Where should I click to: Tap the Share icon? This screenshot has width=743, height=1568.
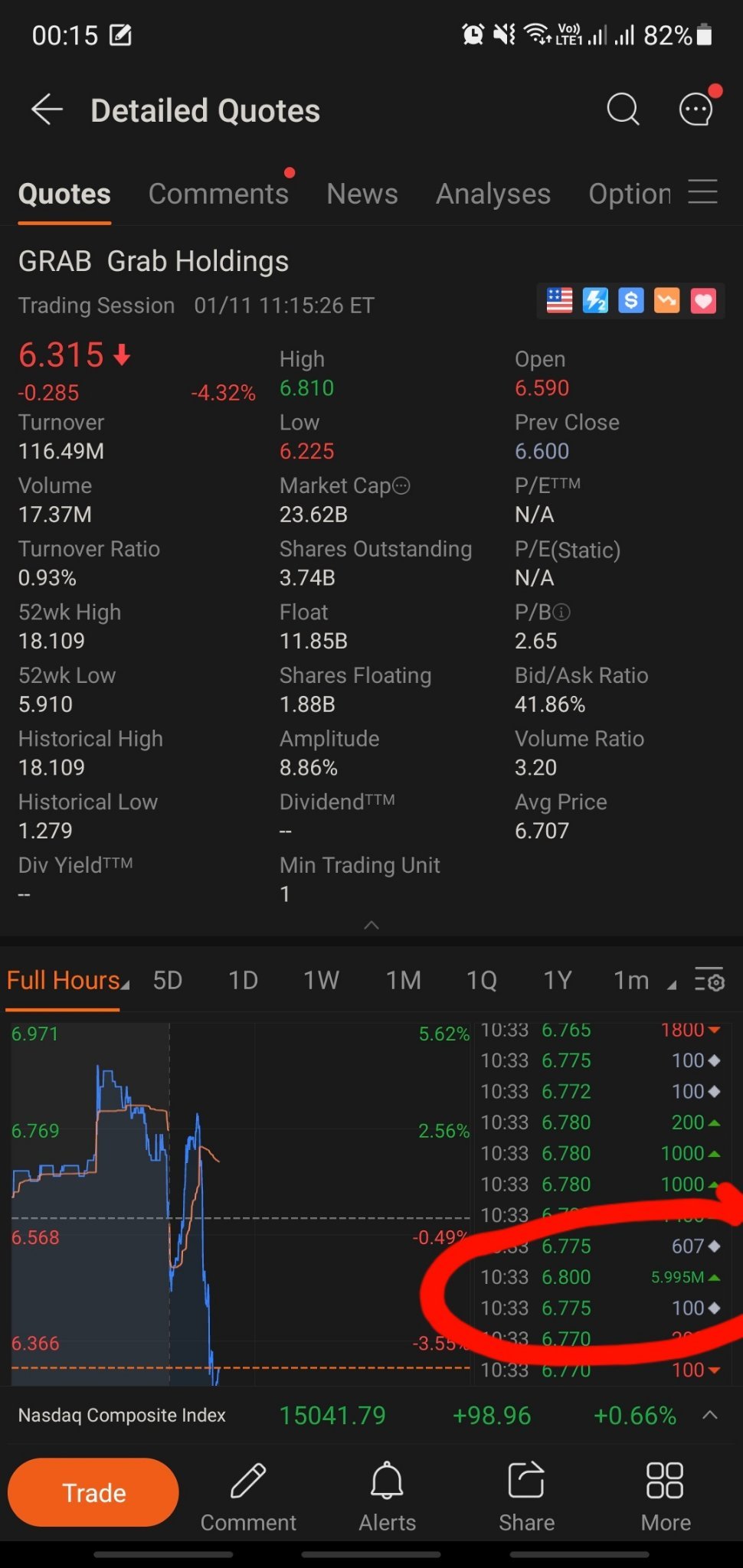(x=526, y=1481)
